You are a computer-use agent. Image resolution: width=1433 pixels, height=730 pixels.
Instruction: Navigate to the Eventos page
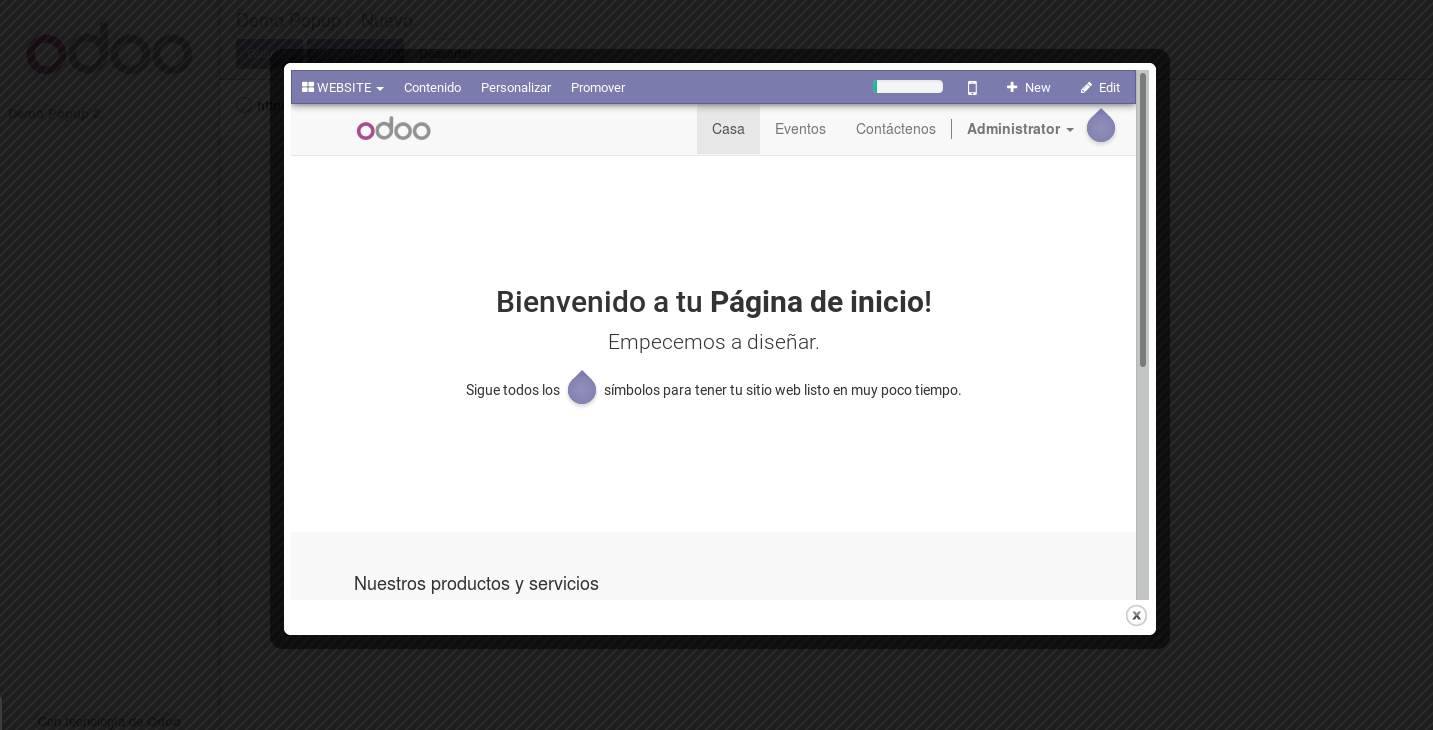tap(800, 129)
